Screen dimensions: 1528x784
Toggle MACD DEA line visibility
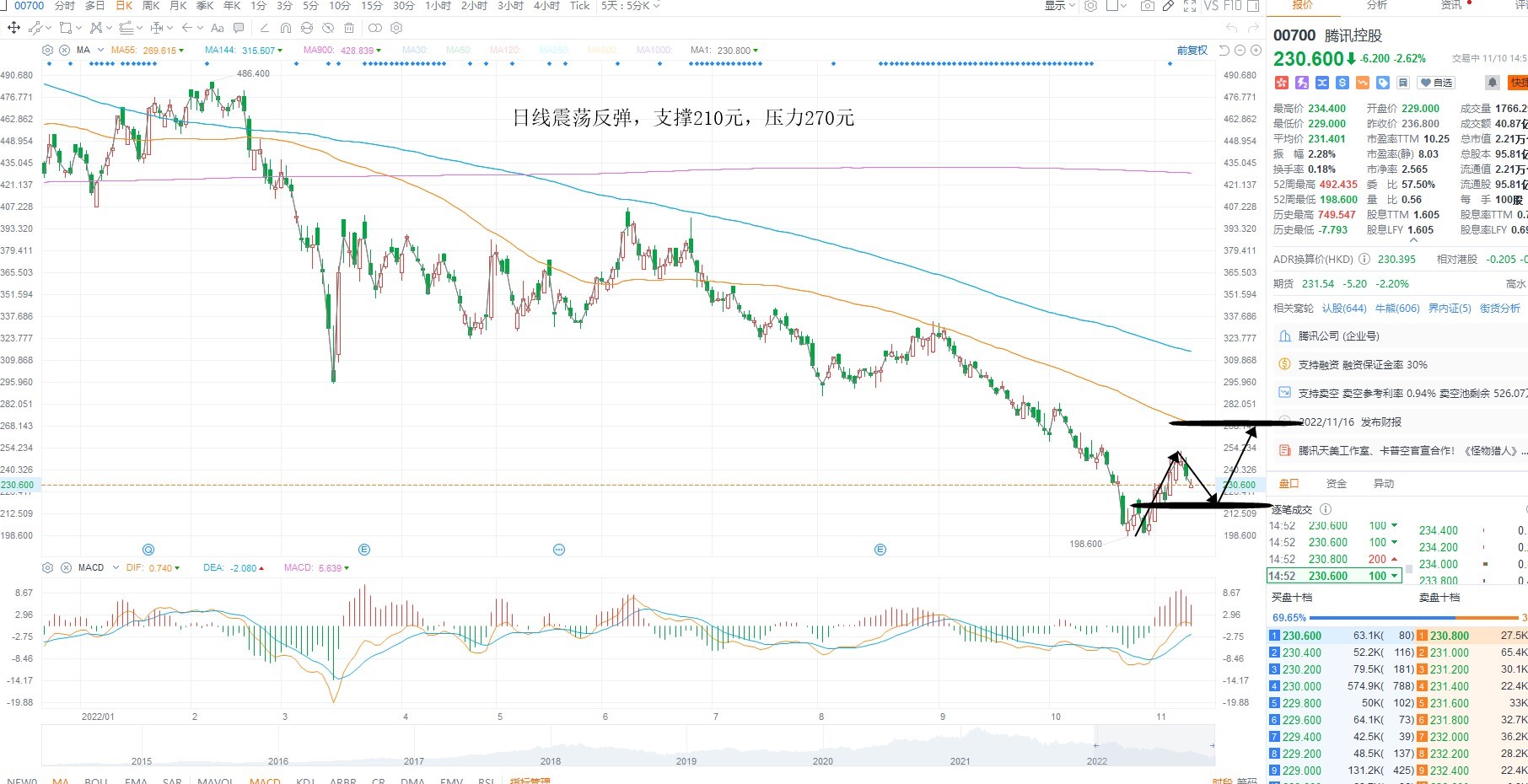234,568
